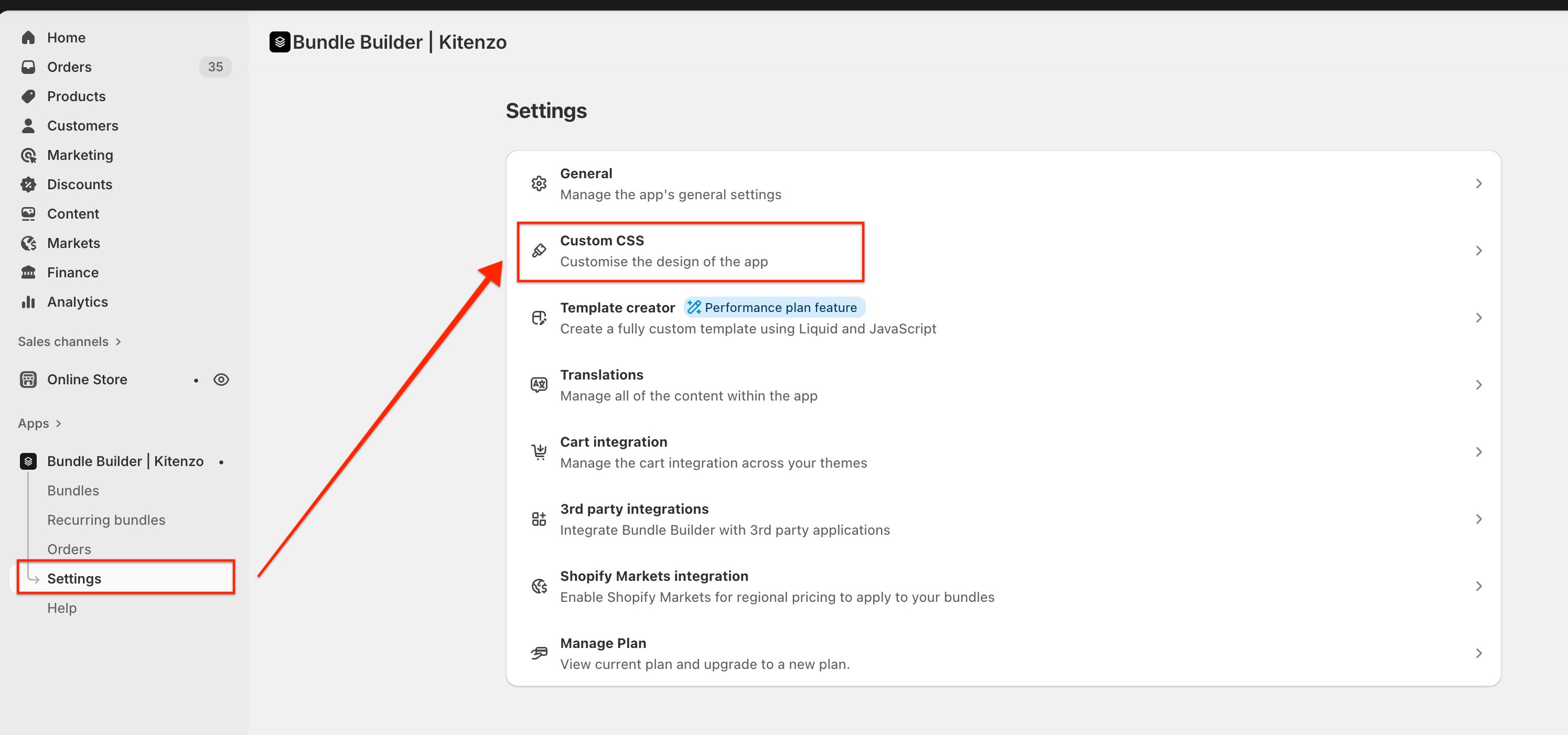Open Manage Plan via right chevron
The width and height of the screenshot is (1568, 735).
1478,653
